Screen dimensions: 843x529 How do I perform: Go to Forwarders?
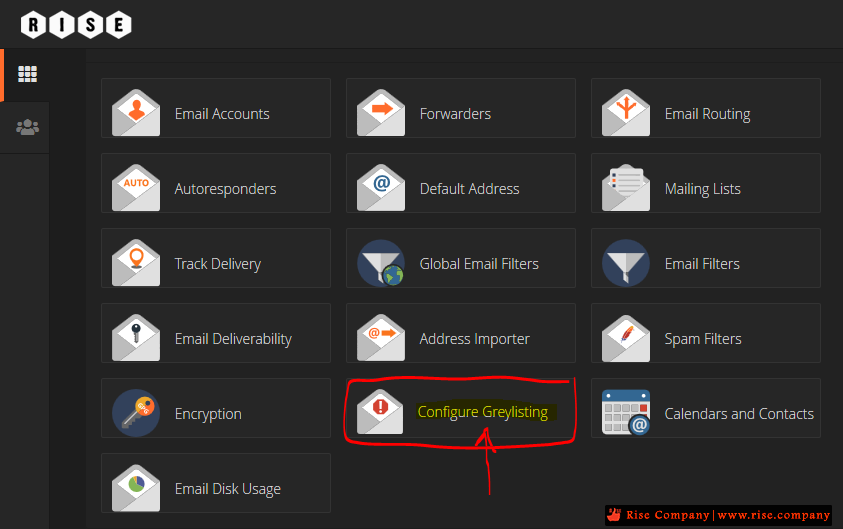455,114
